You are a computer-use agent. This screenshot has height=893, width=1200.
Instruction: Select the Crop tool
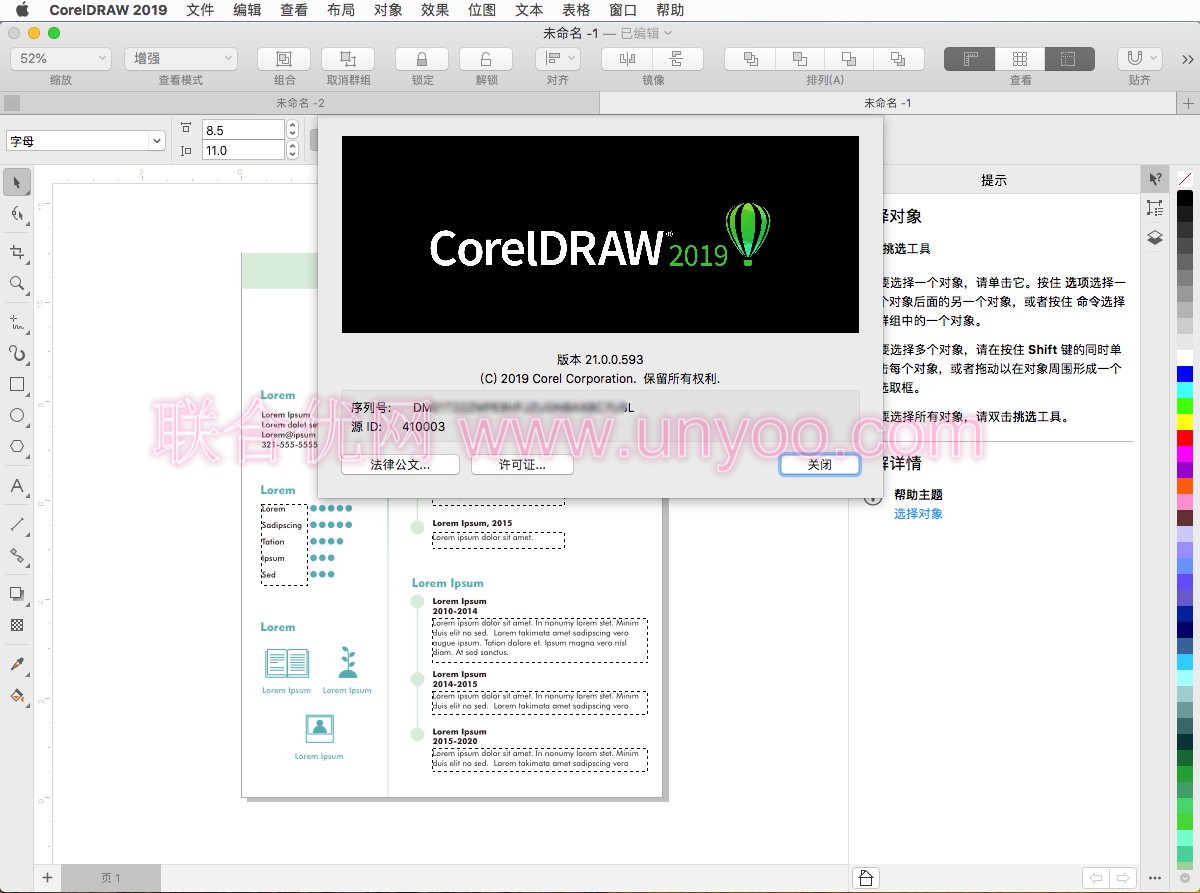(17, 252)
